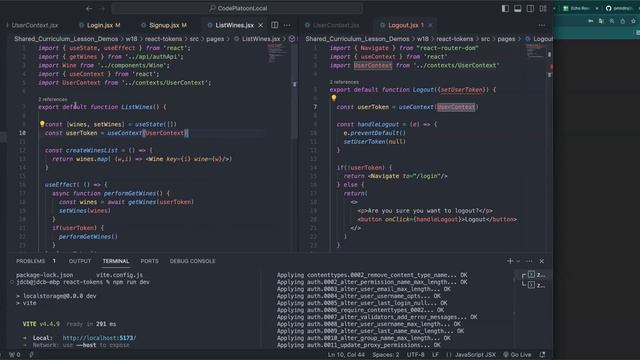Open the http://localhost:5173/ link in terminal
Image resolution: width=640 pixels, height=360 pixels.
99,338
